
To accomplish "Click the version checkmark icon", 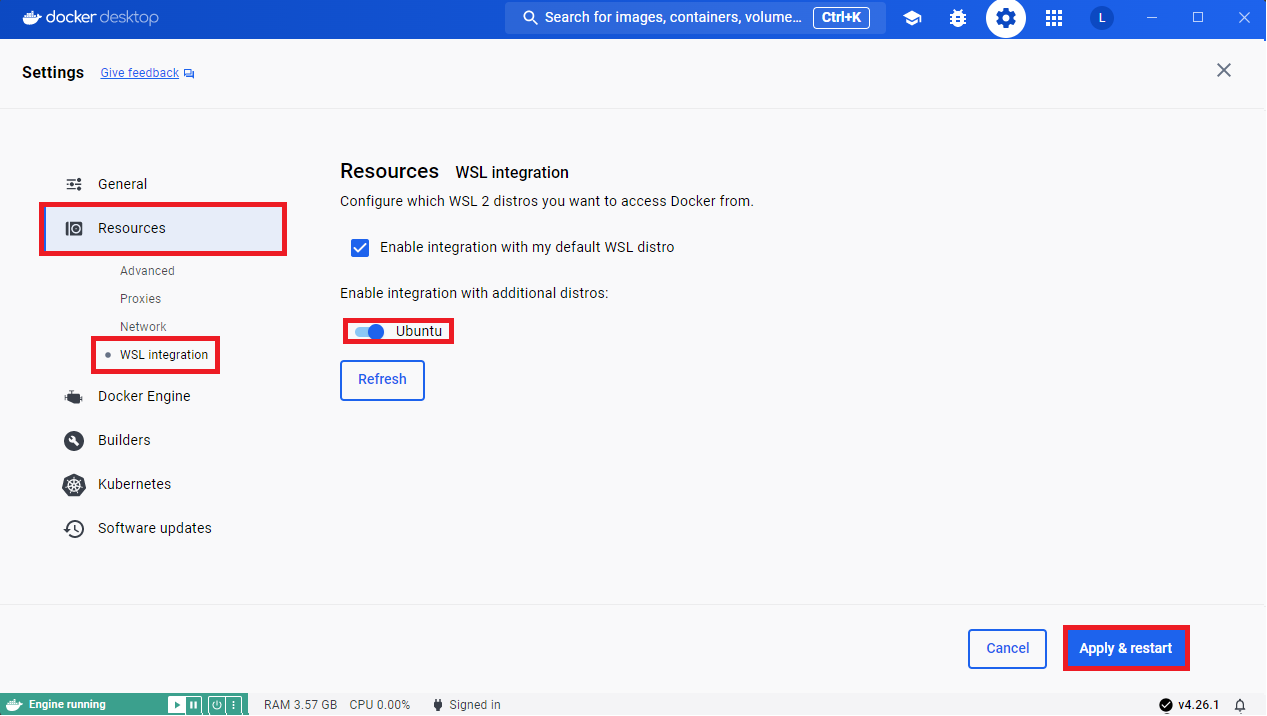I will tap(1165, 705).
